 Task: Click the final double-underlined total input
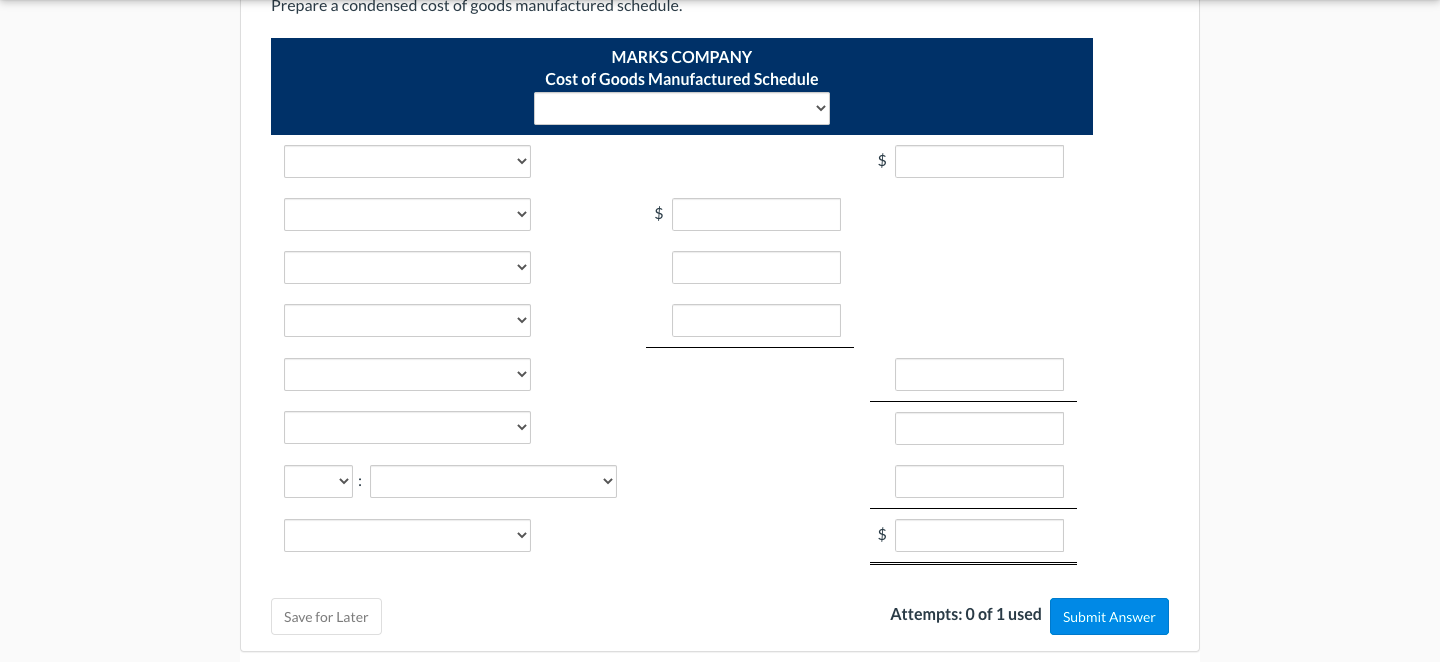click(x=979, y=535)
